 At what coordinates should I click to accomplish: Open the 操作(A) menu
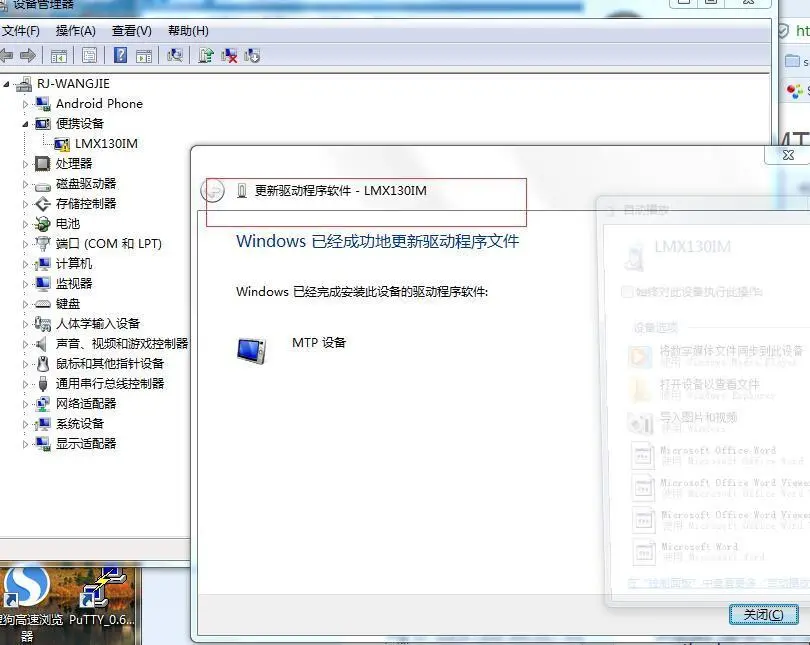coord(75,31)
